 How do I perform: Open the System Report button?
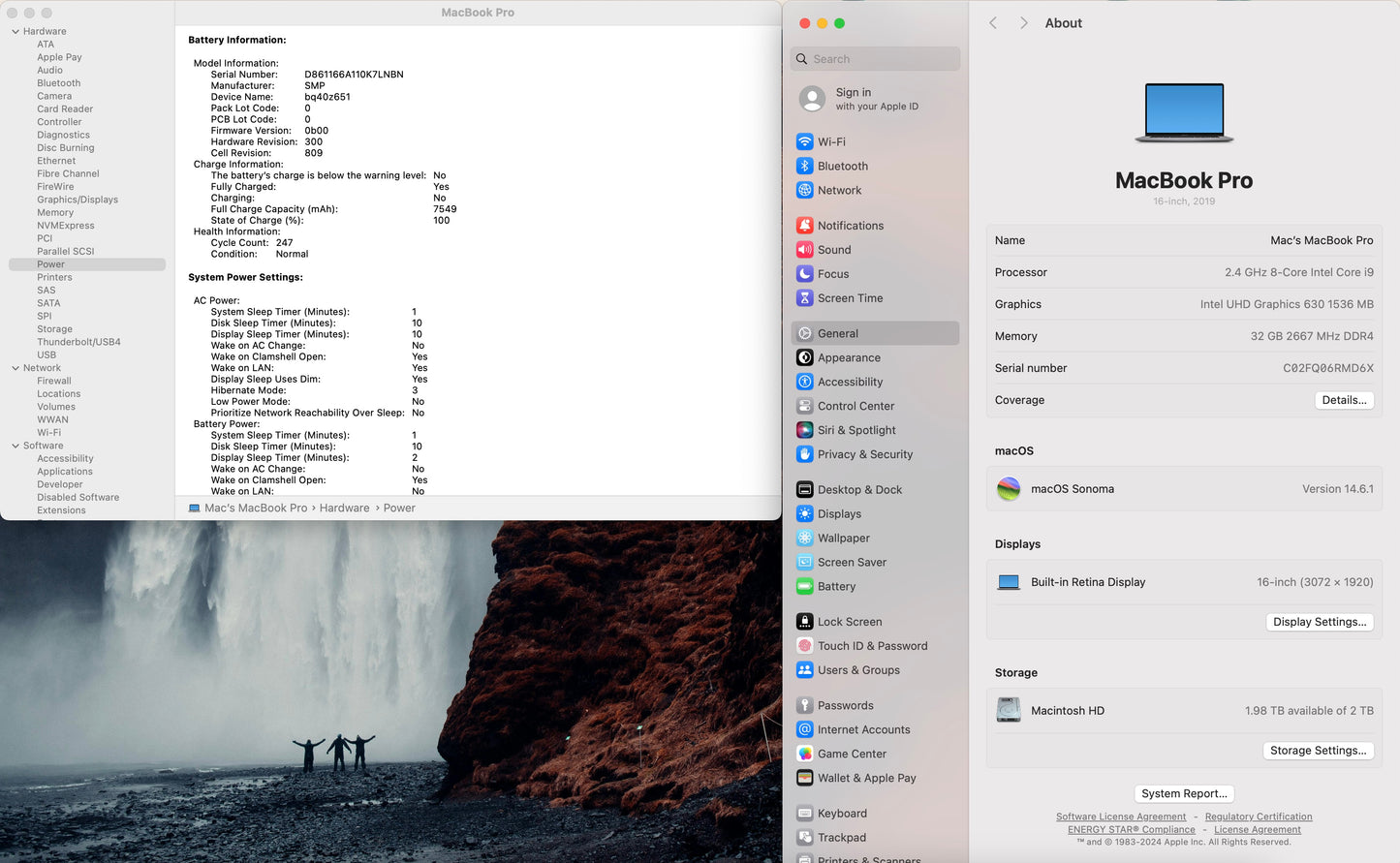tap(1184, 793)
